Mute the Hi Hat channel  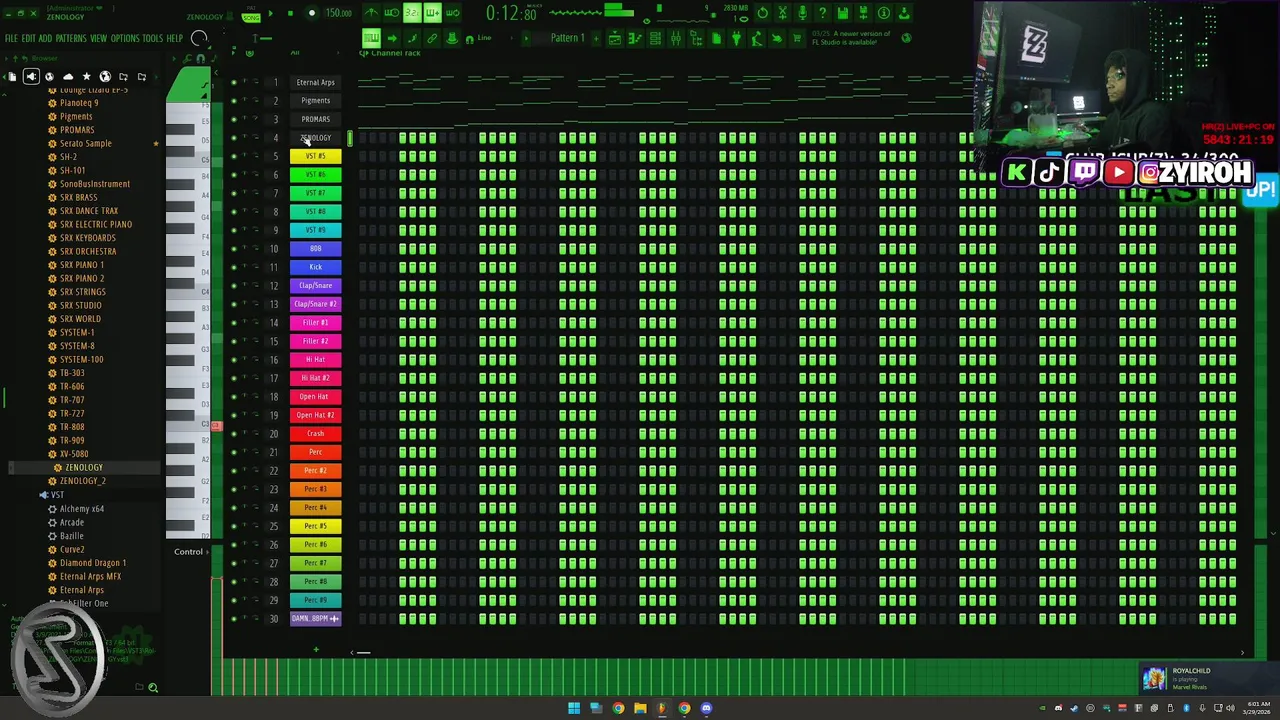pos(234,359)
